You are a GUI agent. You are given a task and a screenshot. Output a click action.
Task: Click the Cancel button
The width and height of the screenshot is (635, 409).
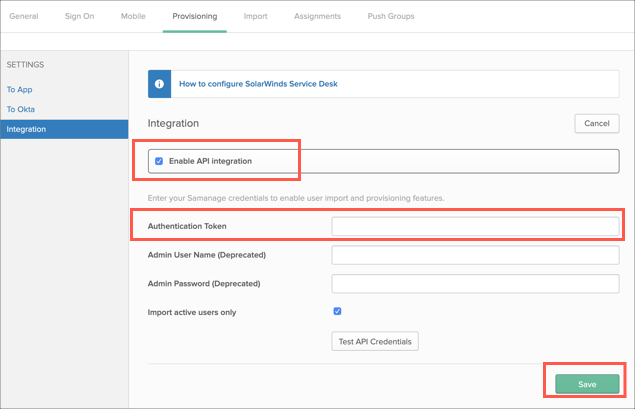point(596,123)
